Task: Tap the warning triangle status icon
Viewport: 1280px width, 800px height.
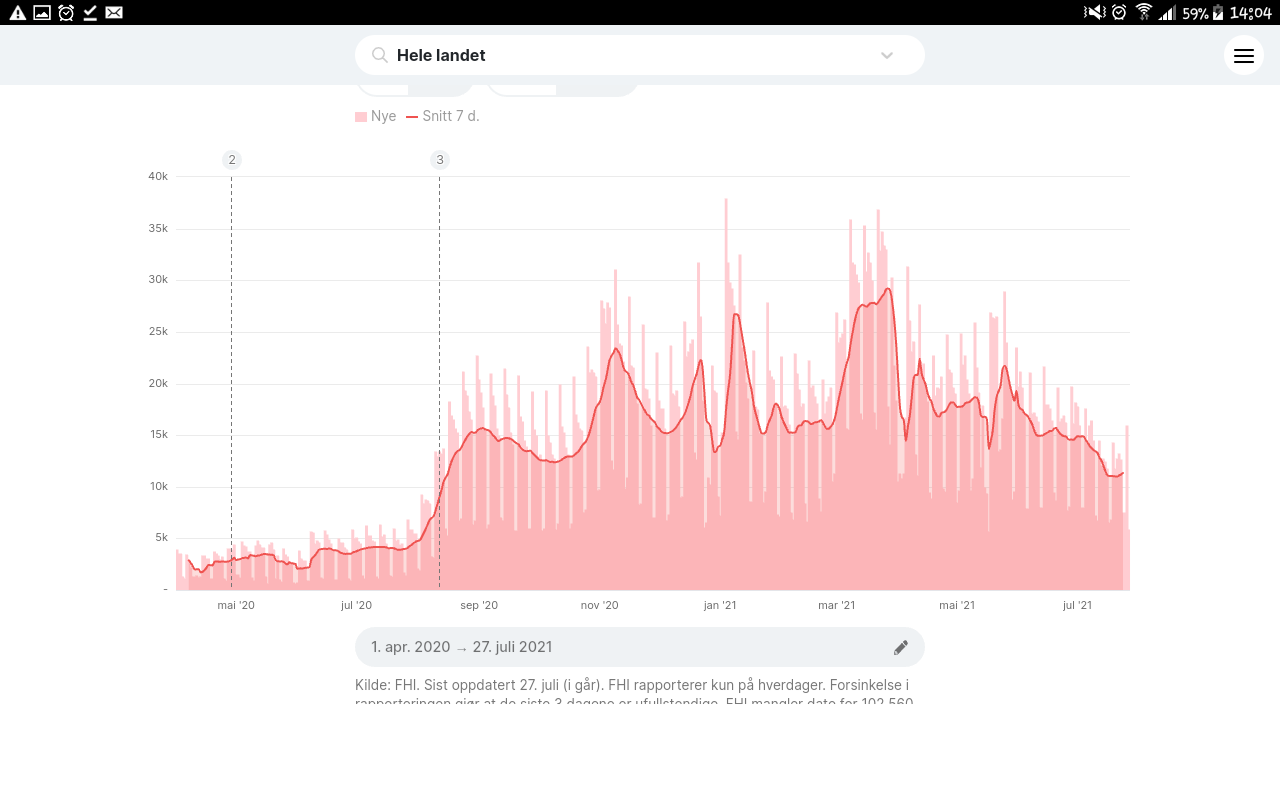Action: pos(17,12)
